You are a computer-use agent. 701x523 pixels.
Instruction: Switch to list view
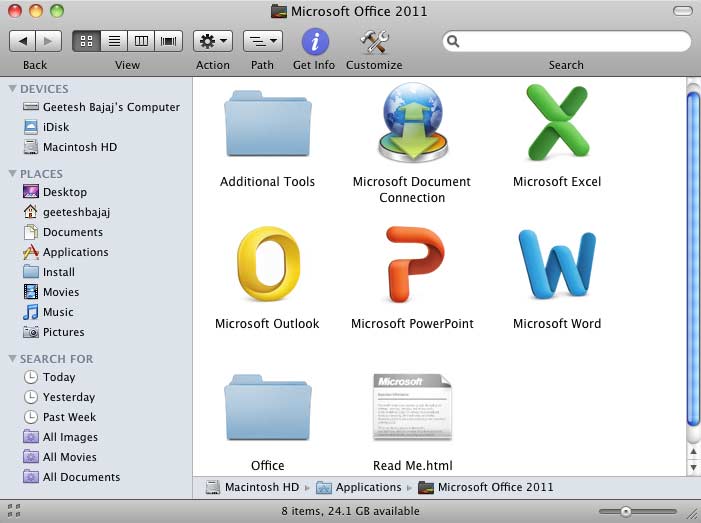(x=114, y=42)
